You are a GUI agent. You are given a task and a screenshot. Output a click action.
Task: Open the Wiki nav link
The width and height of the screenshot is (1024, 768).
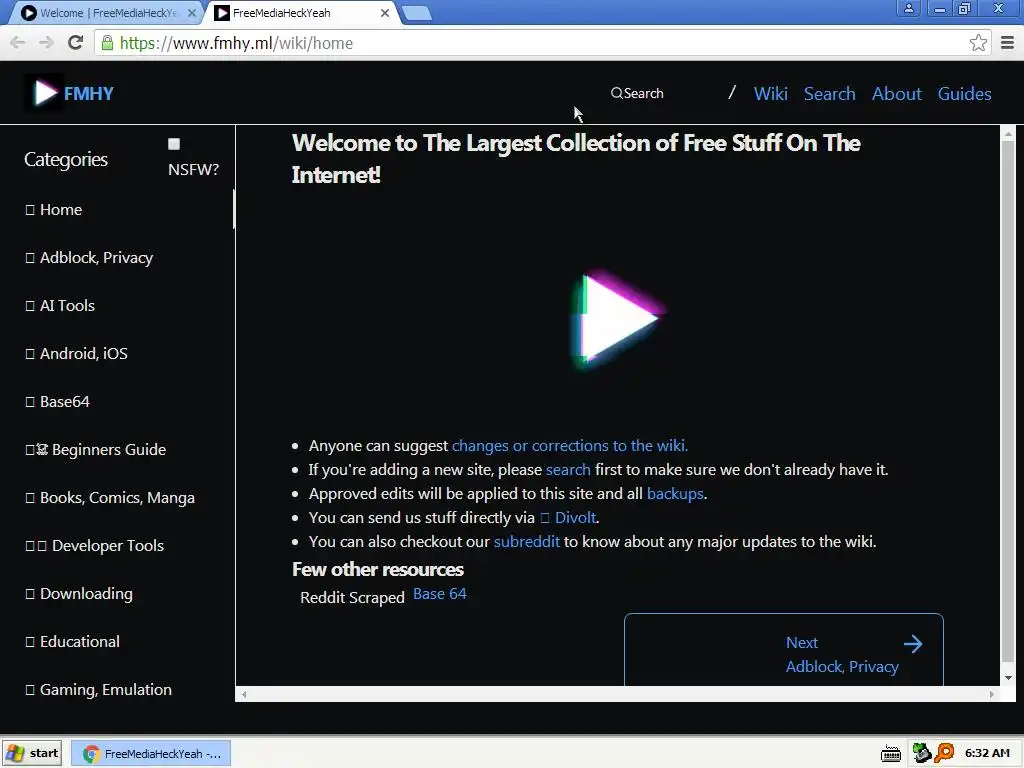click(771, 93)
